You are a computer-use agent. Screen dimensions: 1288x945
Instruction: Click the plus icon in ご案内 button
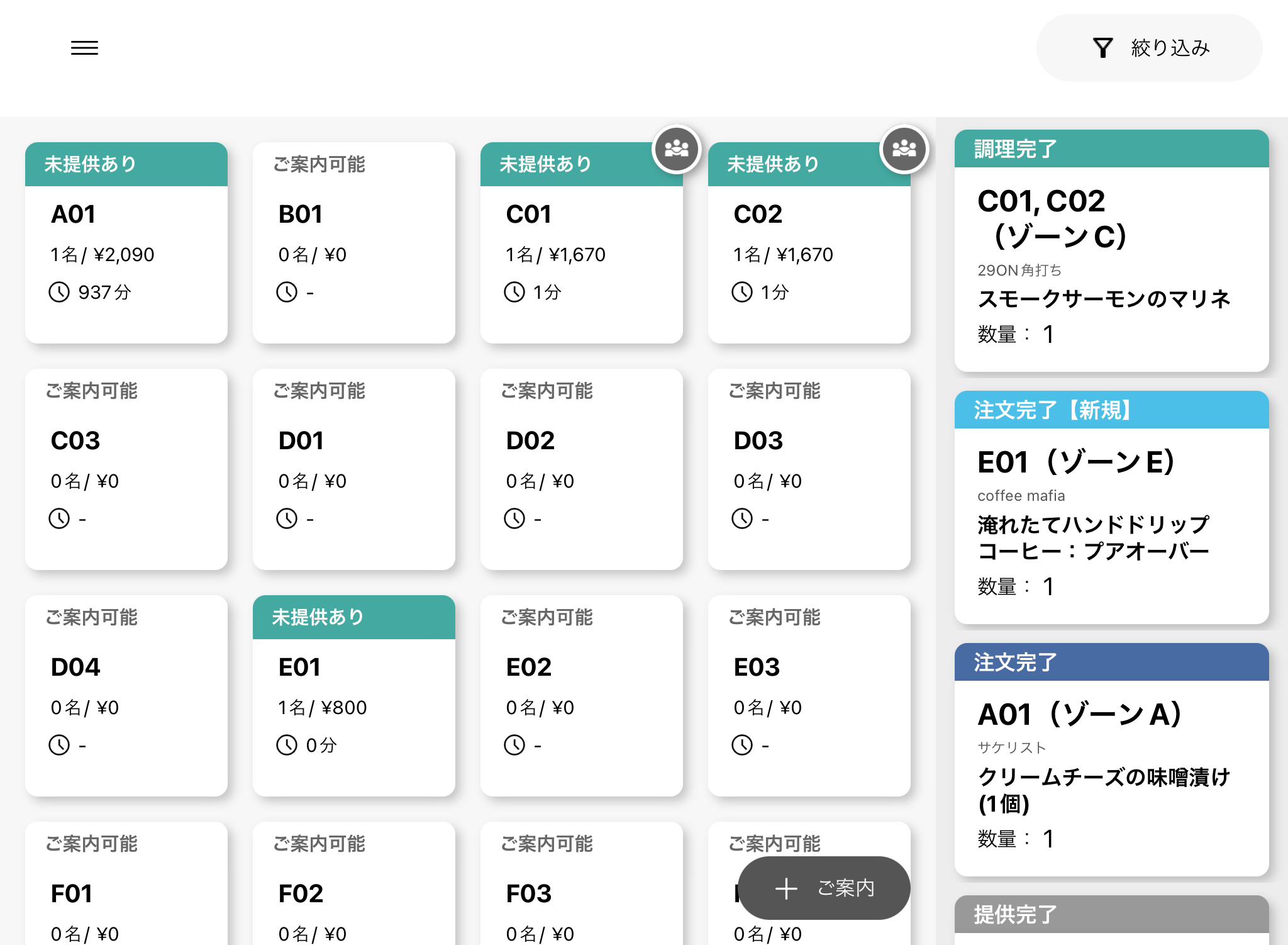pos(786,888)
